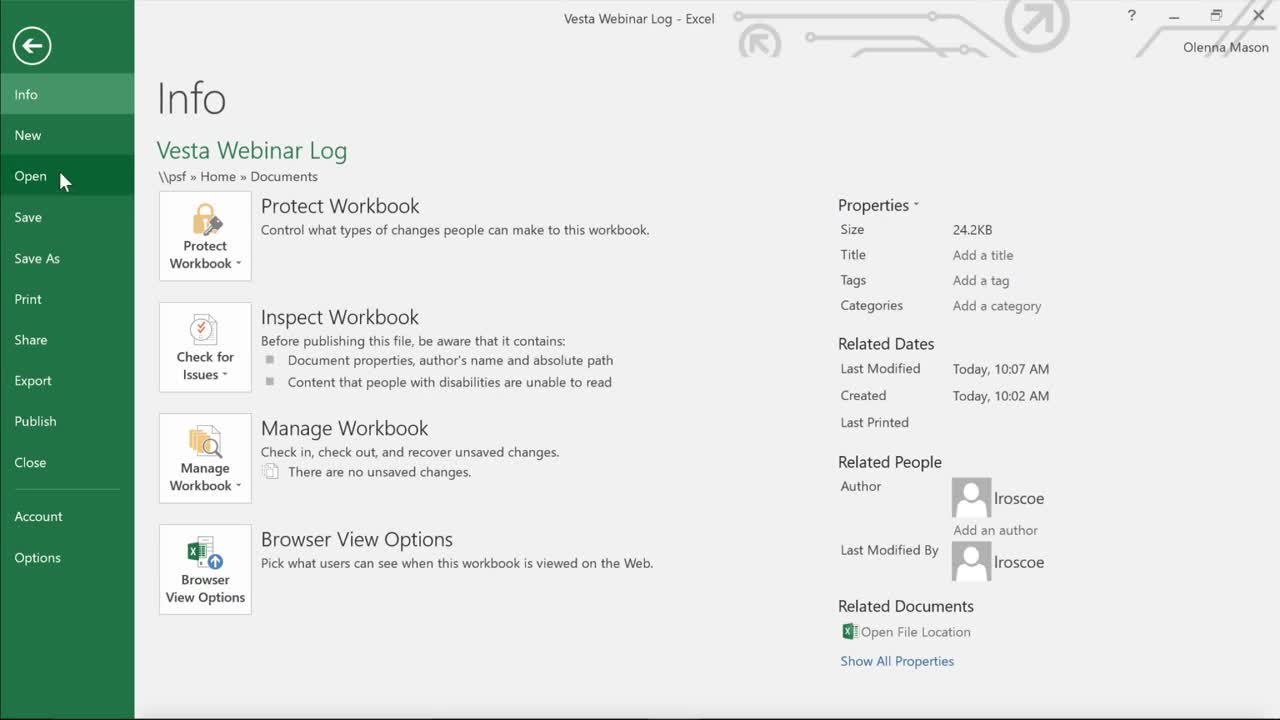Choose Close from the backstage menu
The width and height of the screenshot is (1280, 720).
click(x=67, y=463)
